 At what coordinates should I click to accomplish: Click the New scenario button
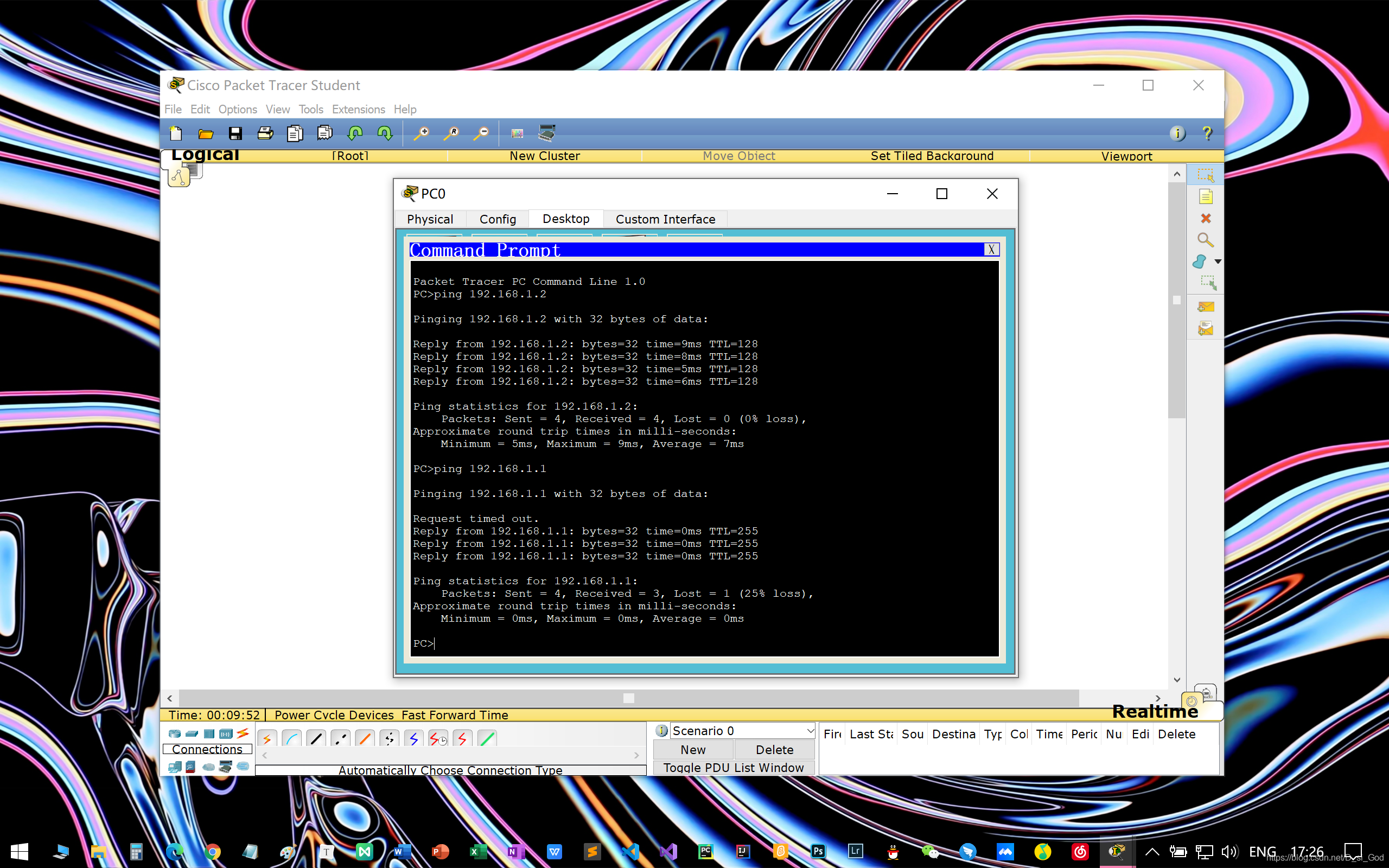point(692,750)
